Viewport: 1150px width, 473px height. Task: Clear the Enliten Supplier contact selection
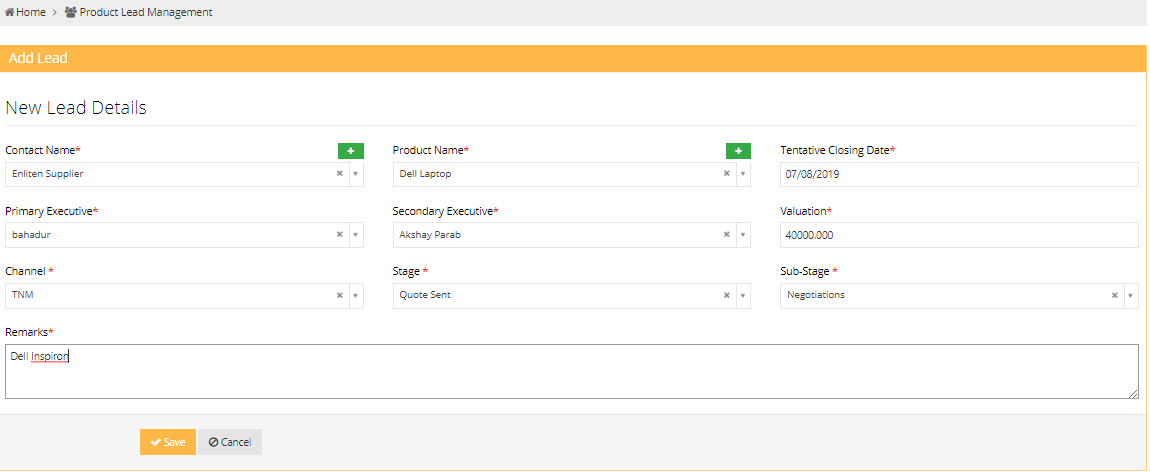click(339, 174)
